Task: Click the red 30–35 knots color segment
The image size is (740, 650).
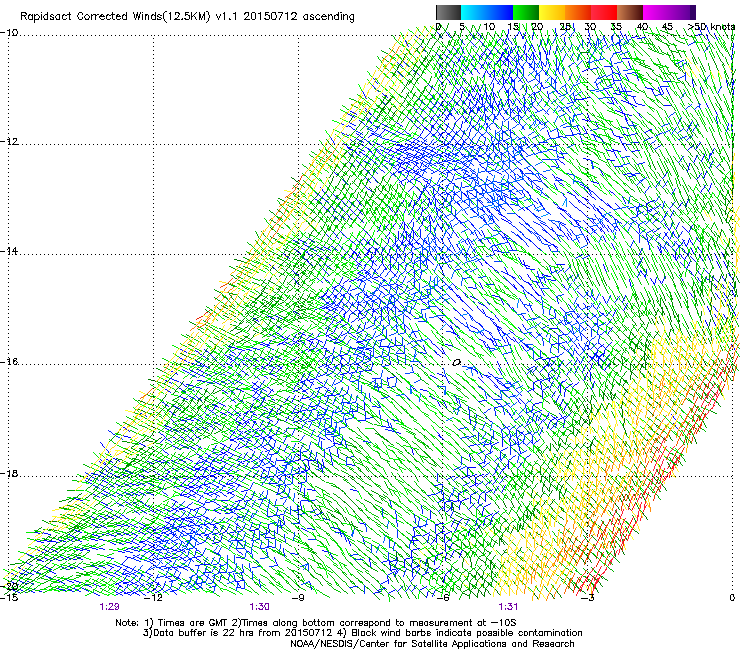Action: click(x=604, y=12)
